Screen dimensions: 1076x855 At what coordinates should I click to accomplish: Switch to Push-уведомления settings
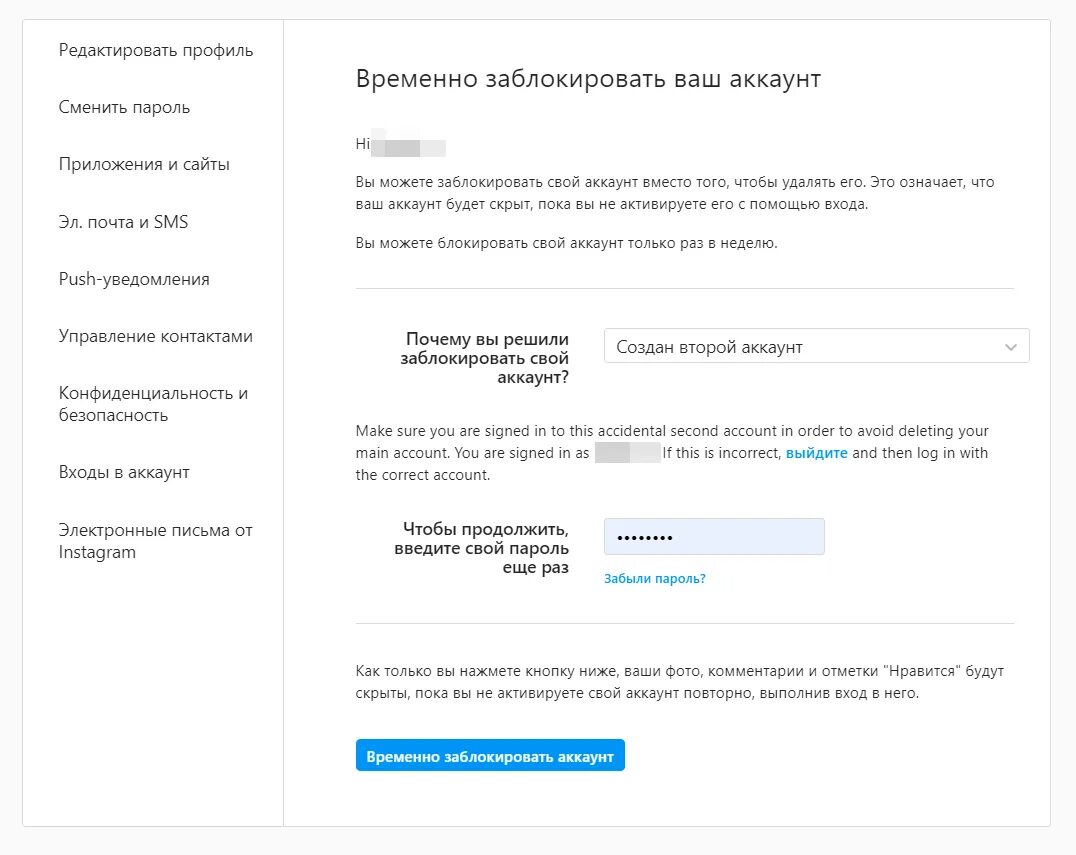tap(134, 279)
